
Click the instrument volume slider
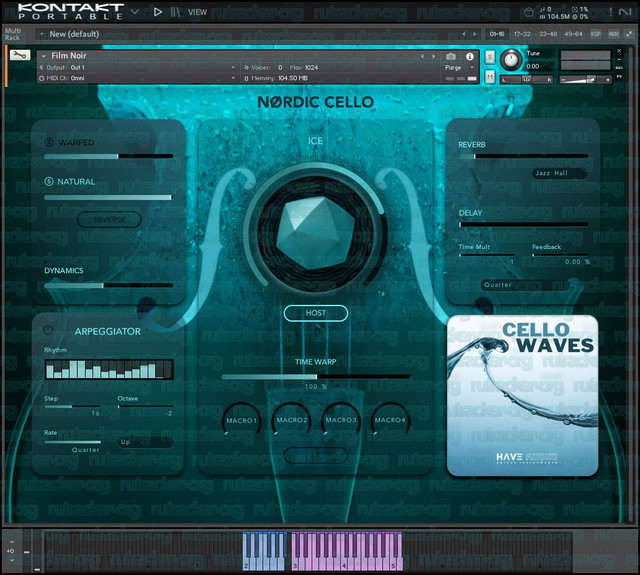coord(585,80)
